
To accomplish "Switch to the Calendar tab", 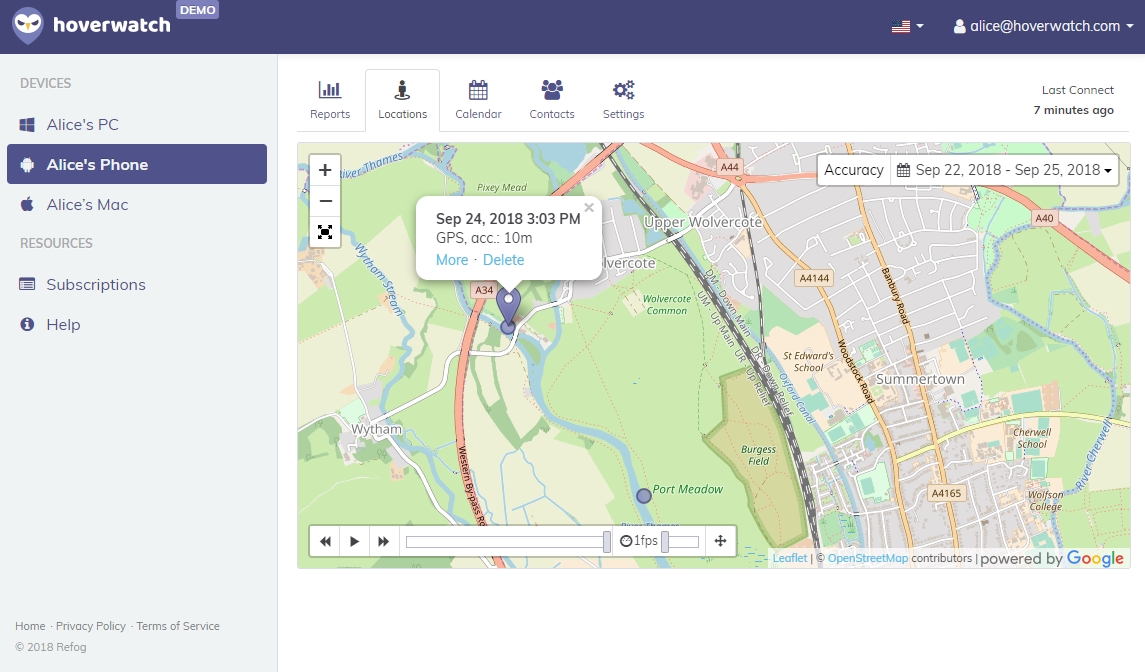I will point(478,100).
